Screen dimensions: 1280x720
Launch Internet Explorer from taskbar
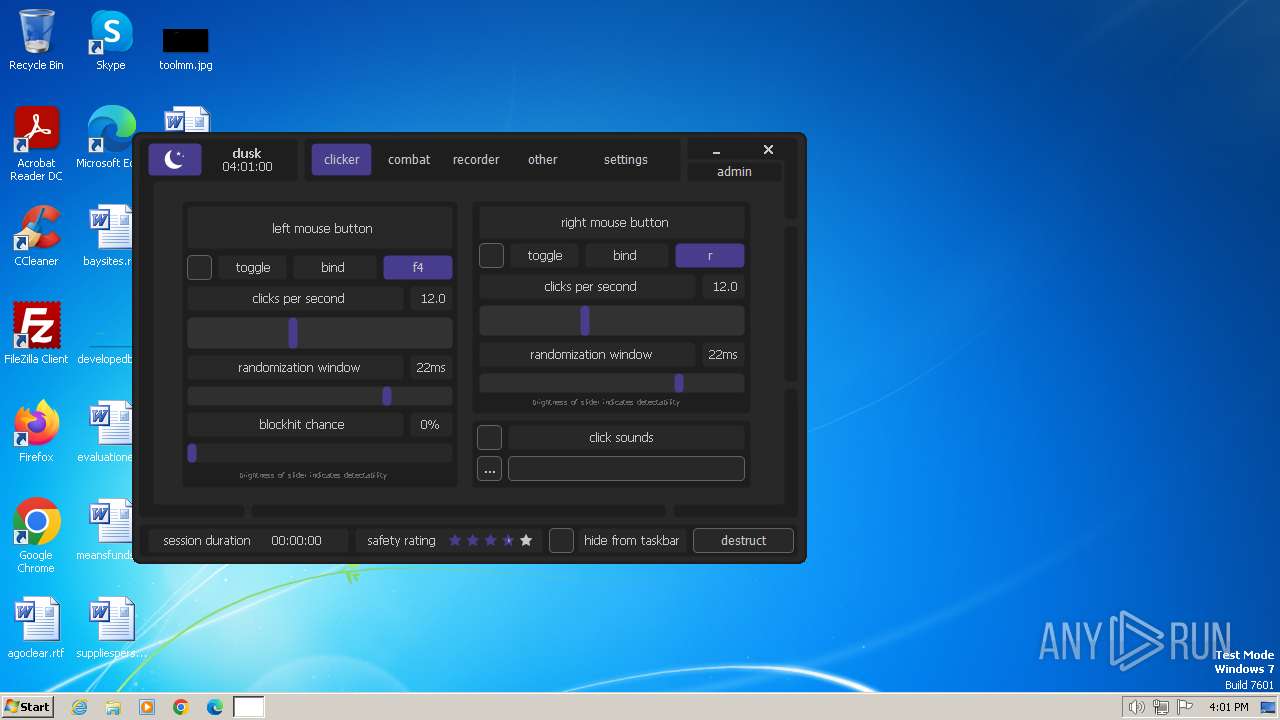[79, 707]
